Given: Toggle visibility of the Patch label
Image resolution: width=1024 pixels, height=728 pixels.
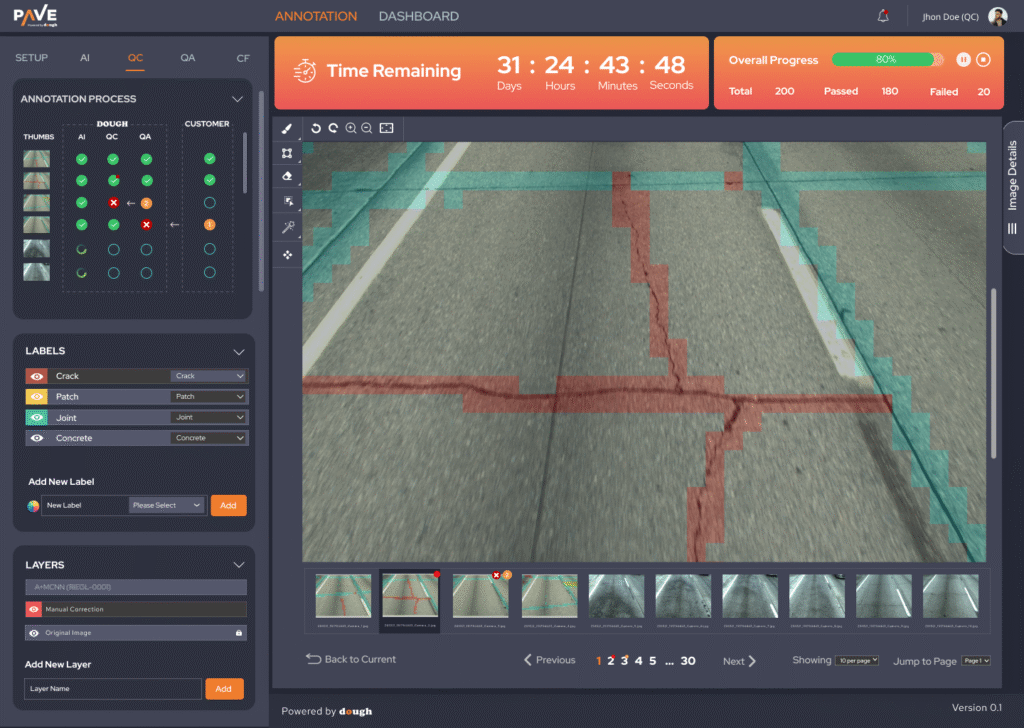Looking at the screenshot, I should coord(36,397).
